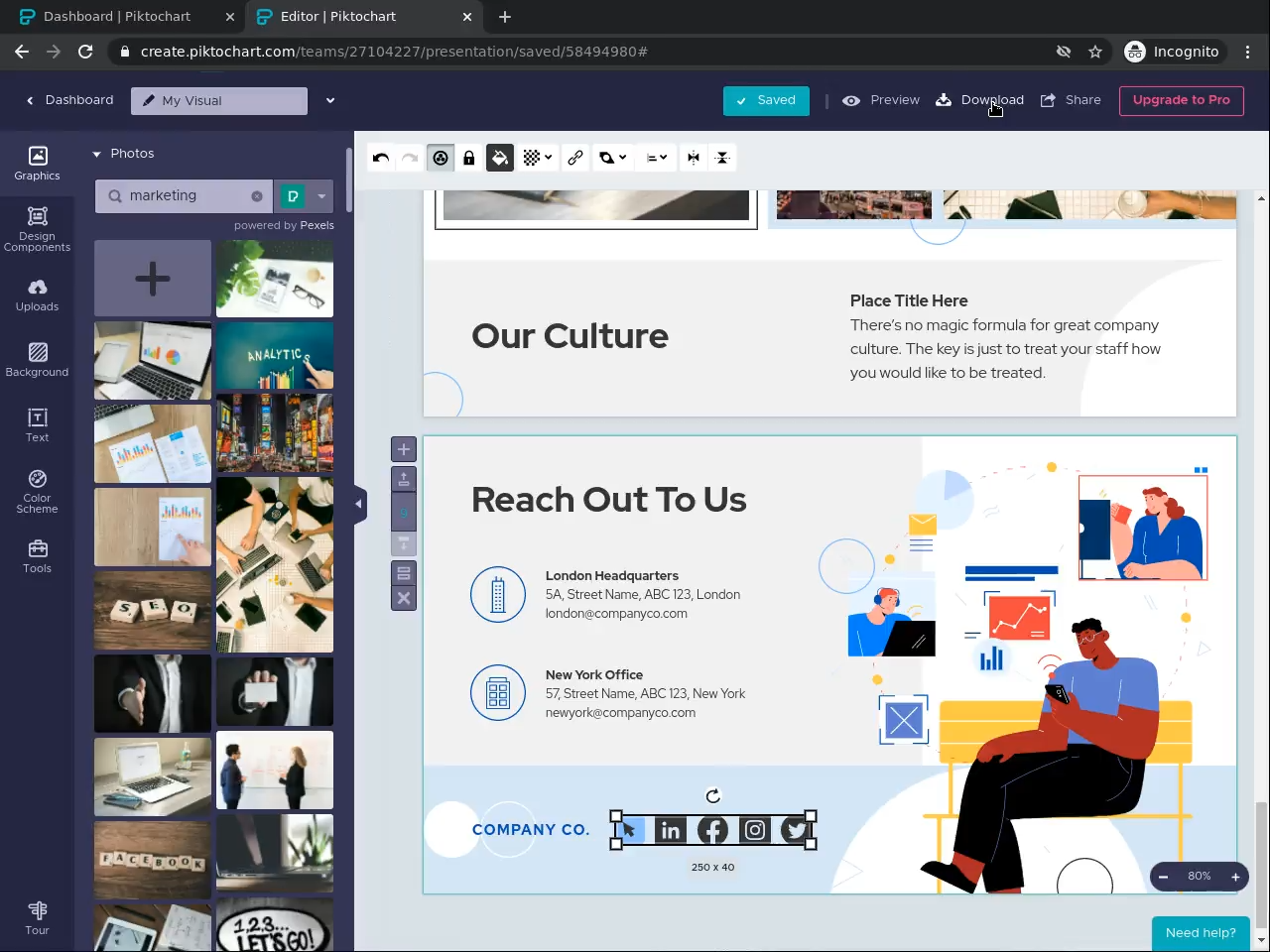Clone the current slide
The image size is (1270, 952).
404,573
